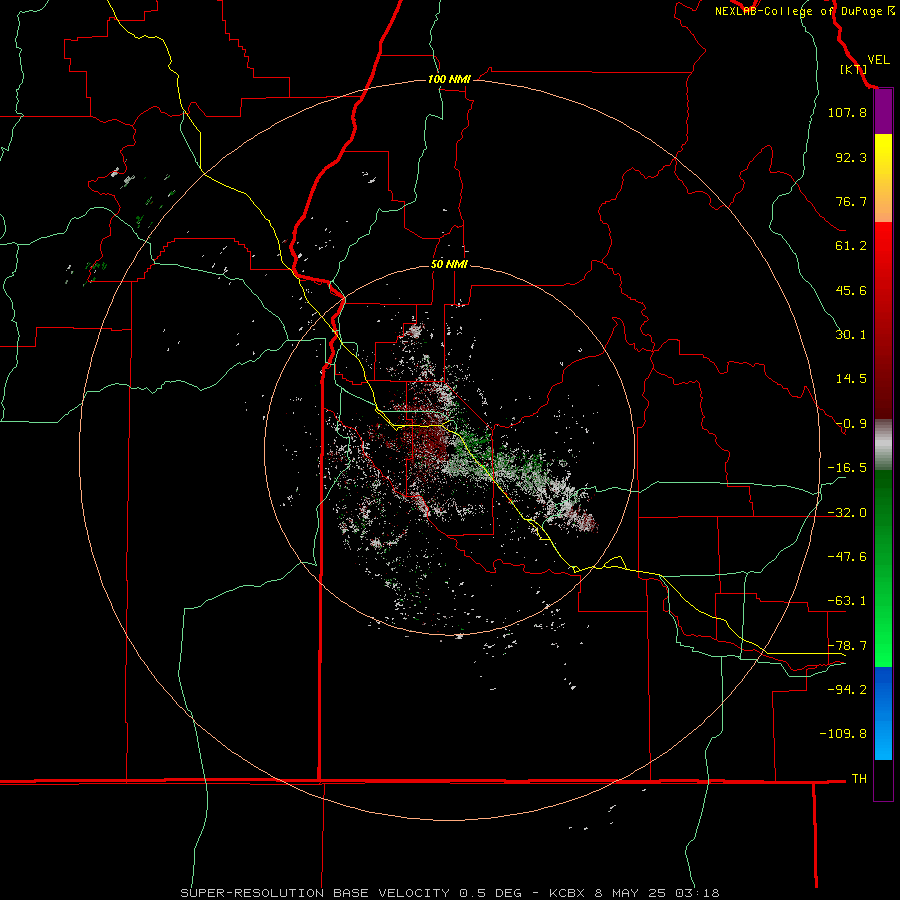The image size is (900, 900).
Task: Click the VEL legend title
Action: (878, 60)
